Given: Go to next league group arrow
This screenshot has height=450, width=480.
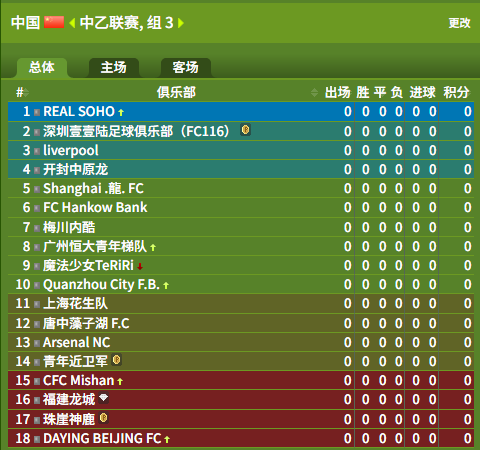Looking at the screenshot, I should [181, 23].
